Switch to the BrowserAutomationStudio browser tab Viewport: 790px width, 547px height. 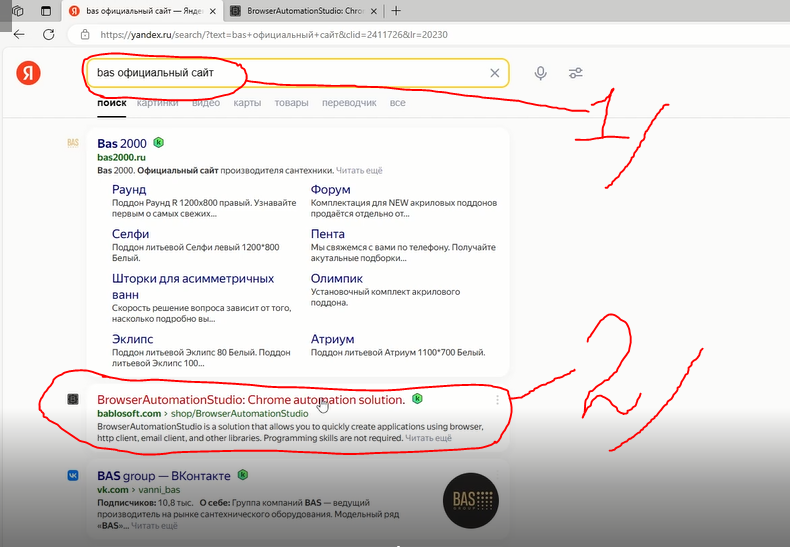pos(304,11)
